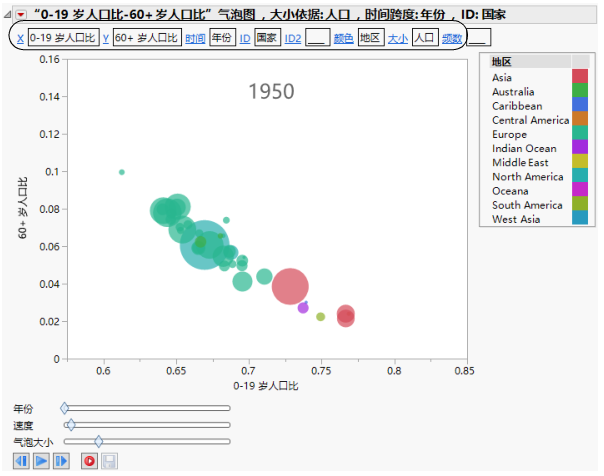604x476 pixels.
Task: Click the 大小 role link
Action: pos(398,38)
